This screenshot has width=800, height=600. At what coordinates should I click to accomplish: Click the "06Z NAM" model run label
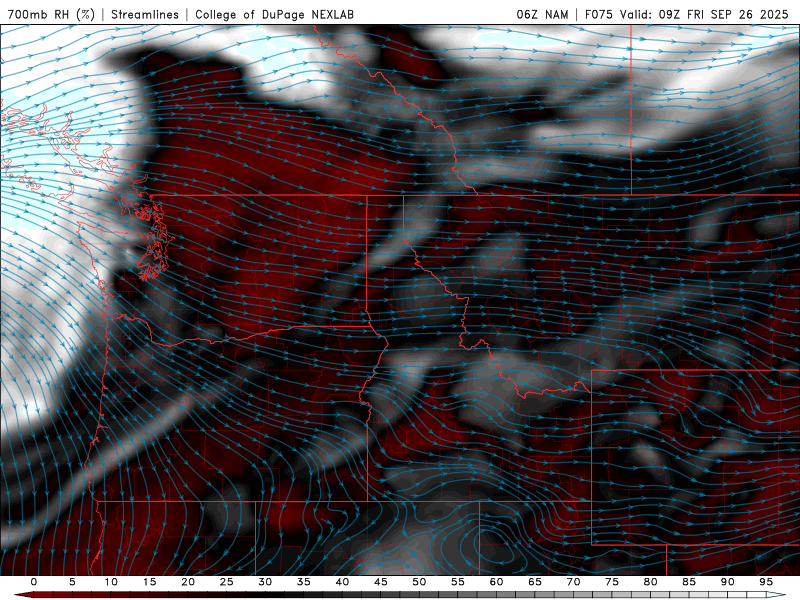point(542,14)
